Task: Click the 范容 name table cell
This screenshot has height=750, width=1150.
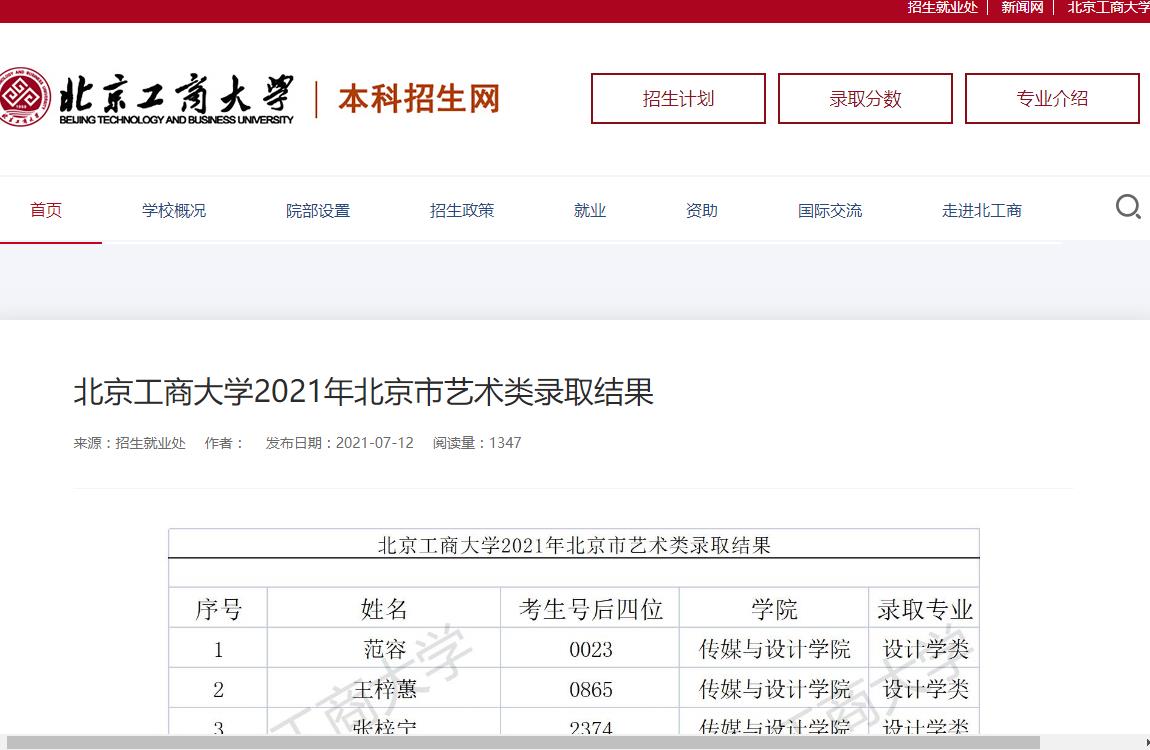Action: pyautogui.click(x=384, y=649)
